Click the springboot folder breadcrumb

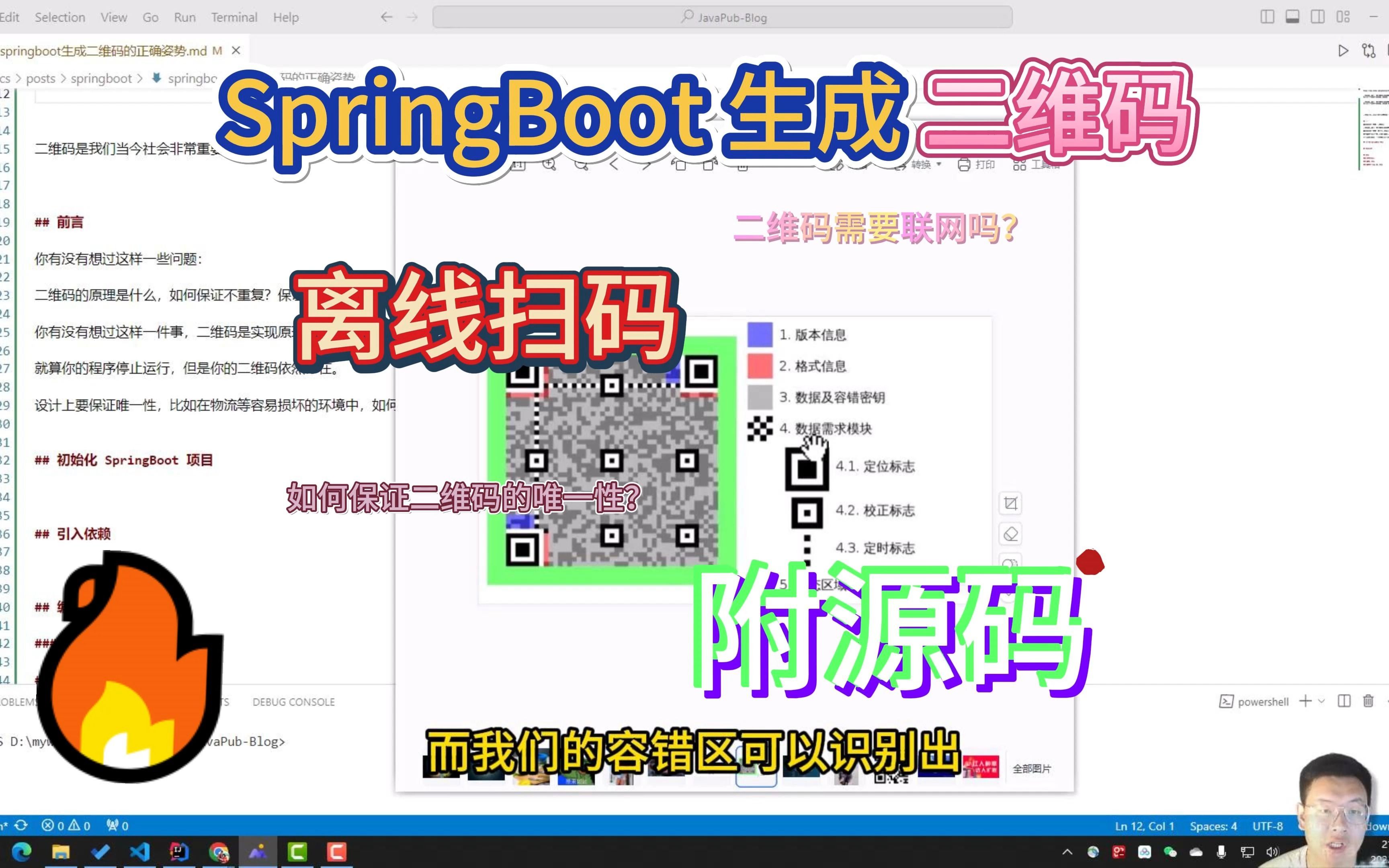coord(101,78)
